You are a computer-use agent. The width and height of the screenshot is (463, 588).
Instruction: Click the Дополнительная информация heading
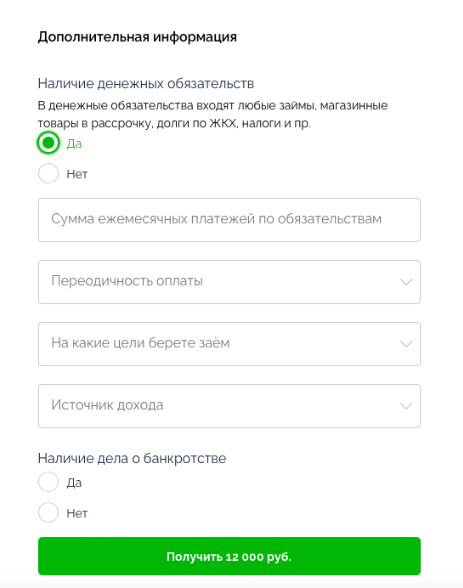tap(137, 37)
